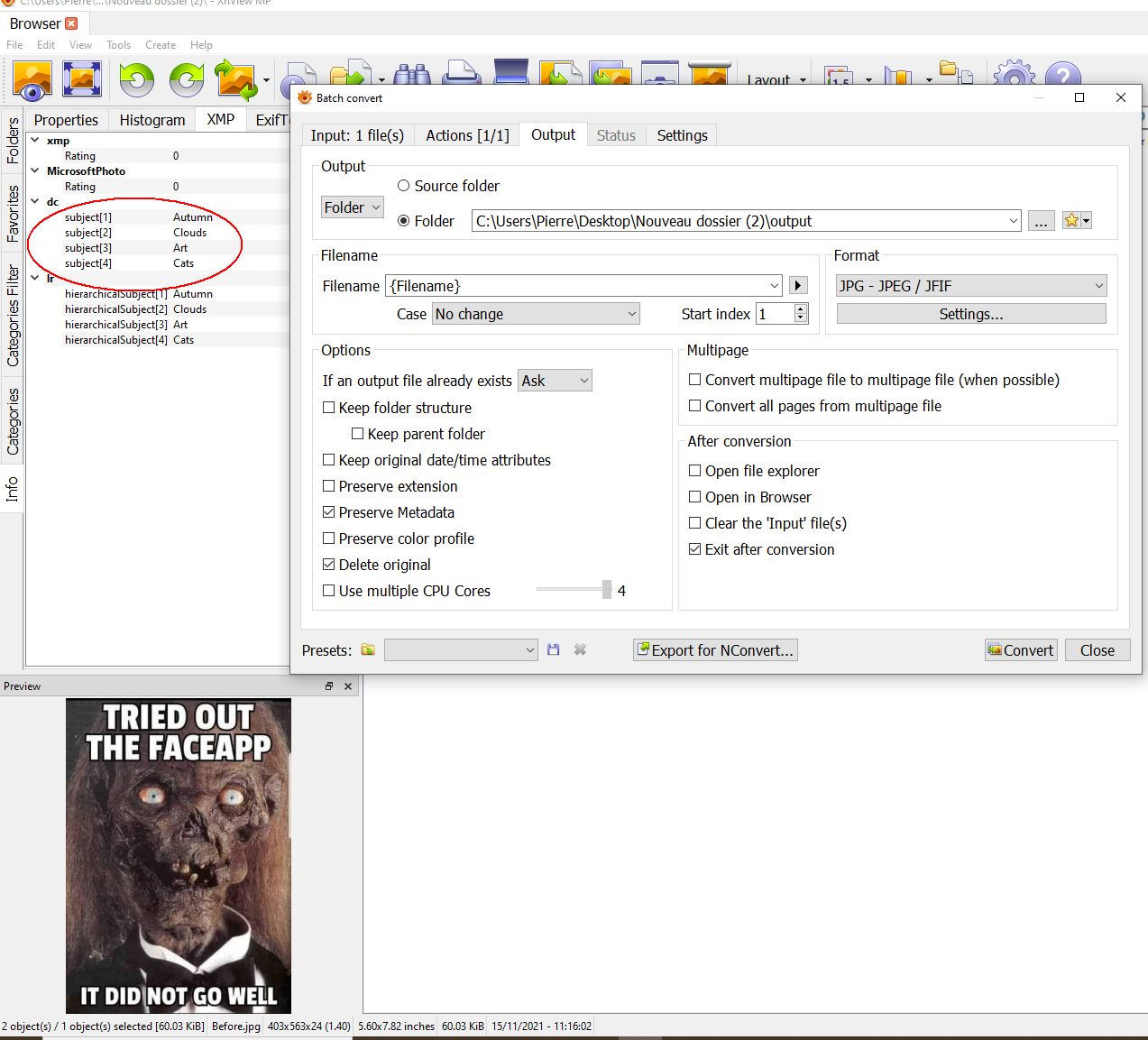The width and height of the screenshot is (1148, 1040).
Task: Click the Fullscreen toolbar icon
Action: [x=82, y=79]
